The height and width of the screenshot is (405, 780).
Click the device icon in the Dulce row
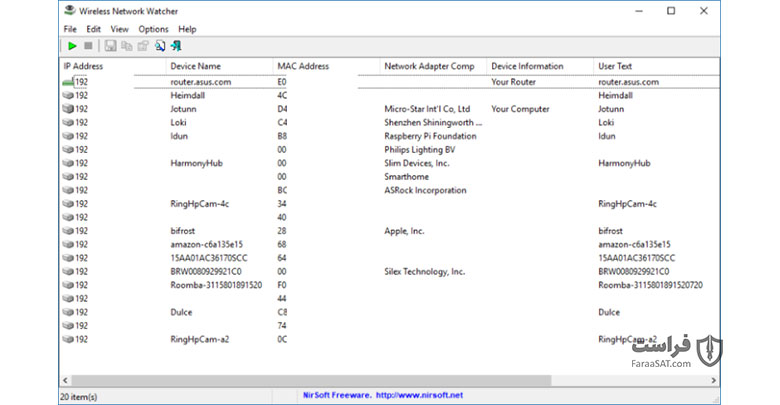point(68,312)
